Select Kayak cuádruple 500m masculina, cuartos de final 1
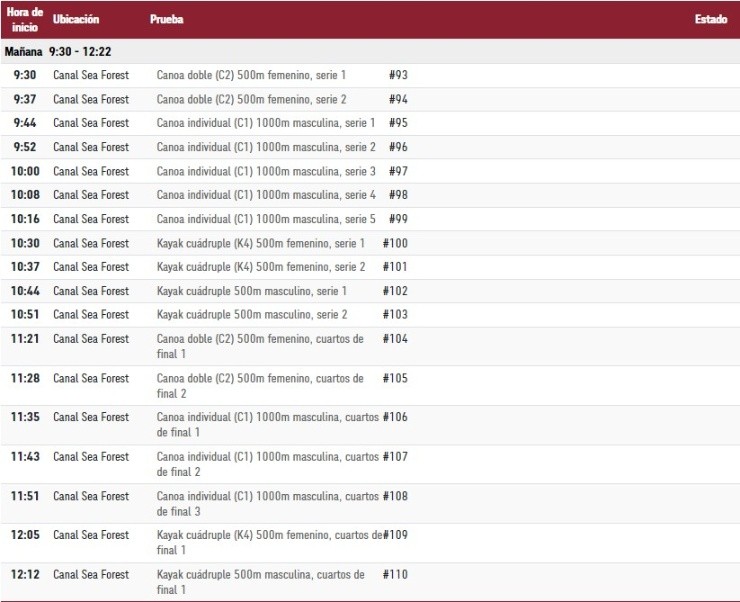The image size is (740, 602). click(260, 581)
